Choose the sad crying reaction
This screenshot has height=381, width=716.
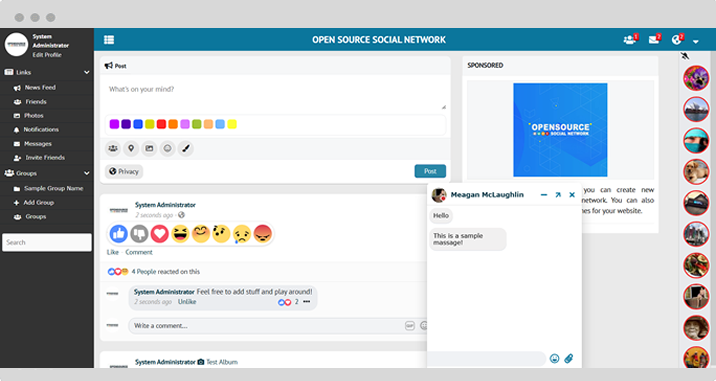point(242,234)
